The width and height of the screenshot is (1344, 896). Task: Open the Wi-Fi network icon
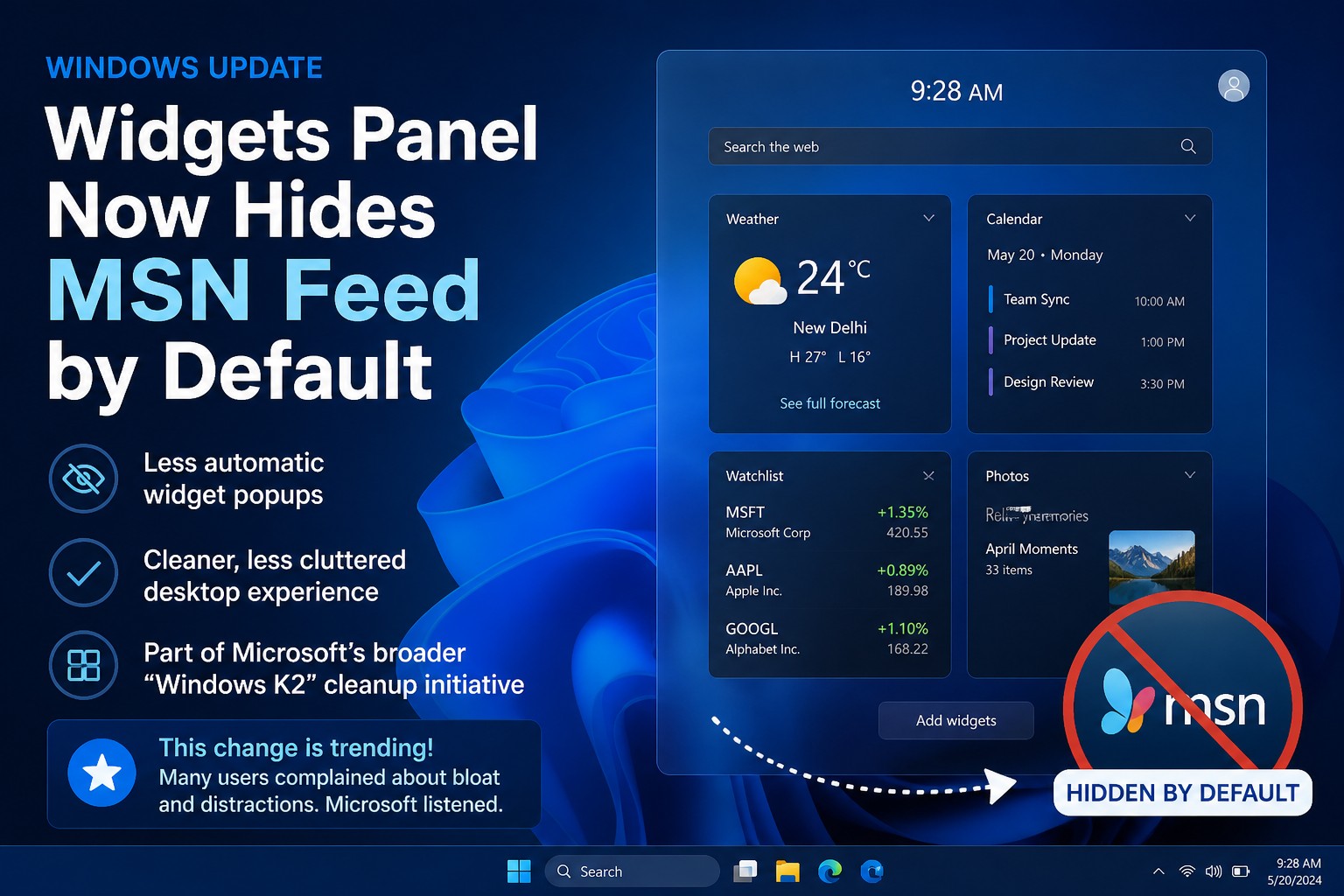(1187, 871)
